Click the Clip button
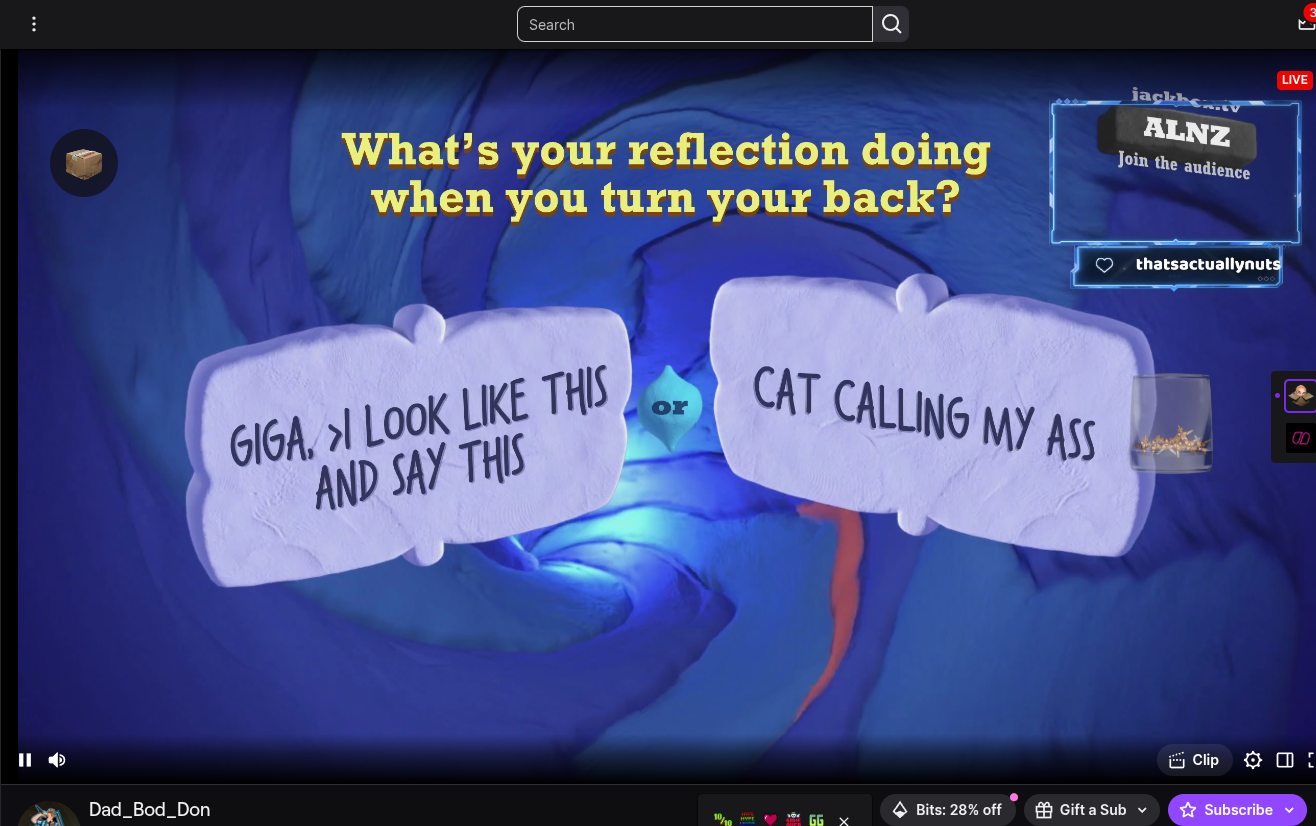This screenshot has width=1316, height=826. pyautogui.click(x=1194, y=760)
